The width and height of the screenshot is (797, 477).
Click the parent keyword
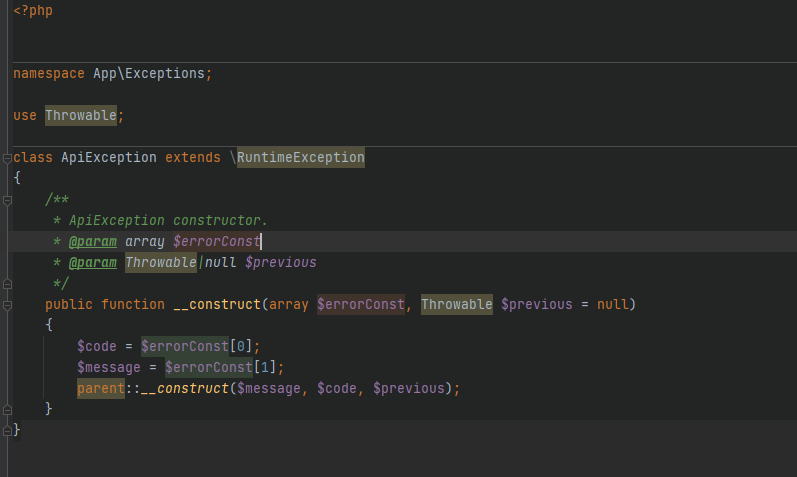pos(101,389)
